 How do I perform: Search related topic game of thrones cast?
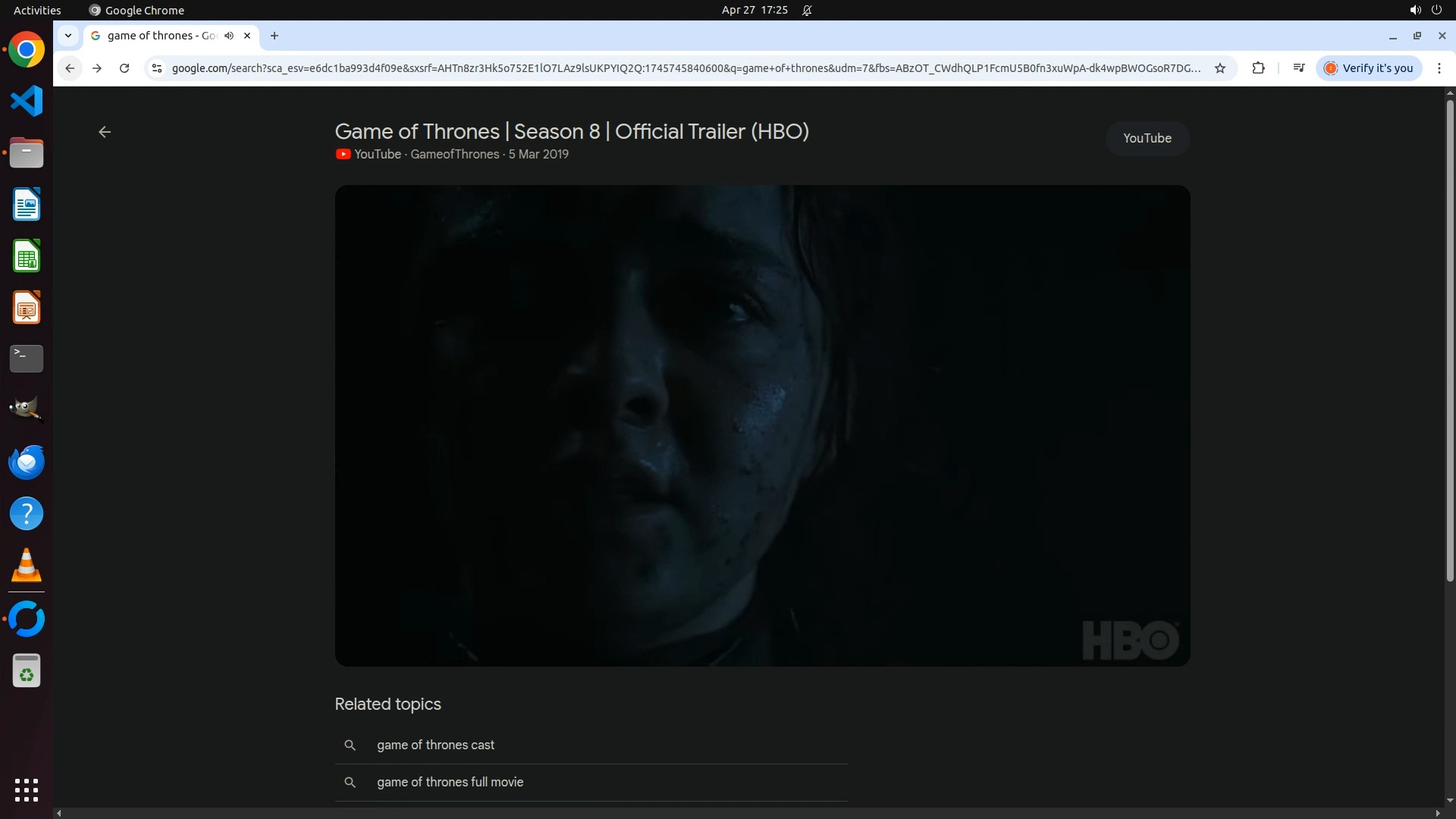pos(435,745)
